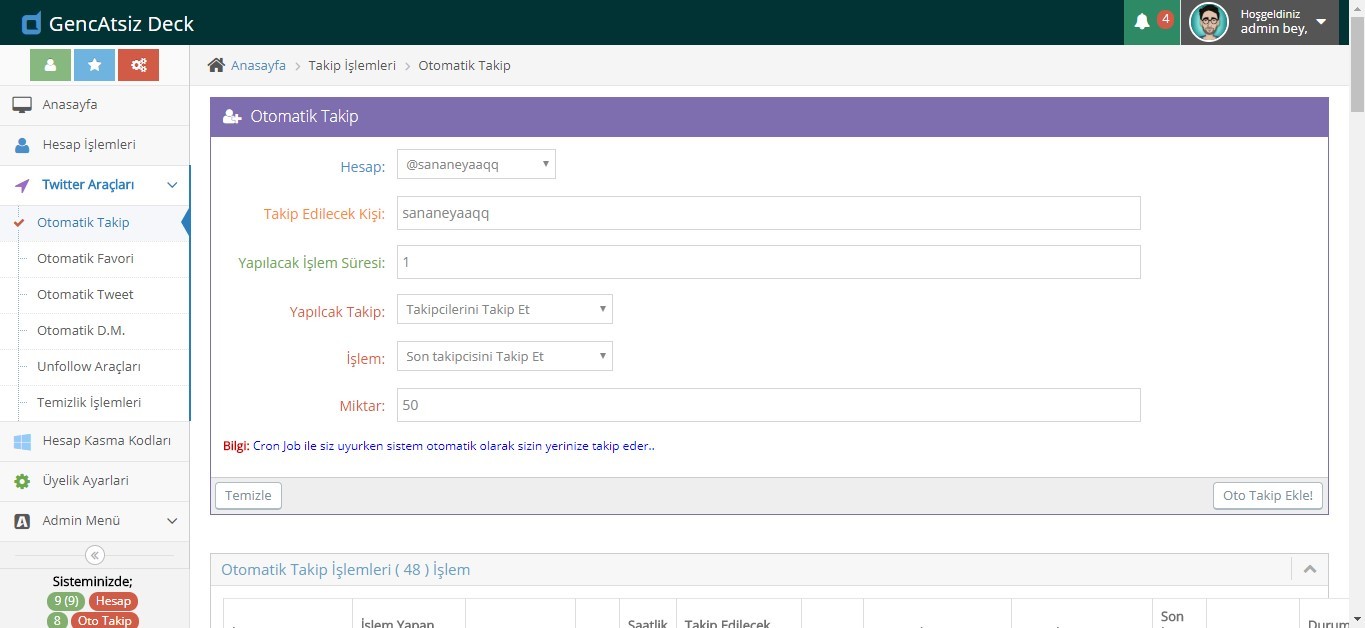
Task: Go to Unfollow Araçları page
Action: [x=88, y=366]
